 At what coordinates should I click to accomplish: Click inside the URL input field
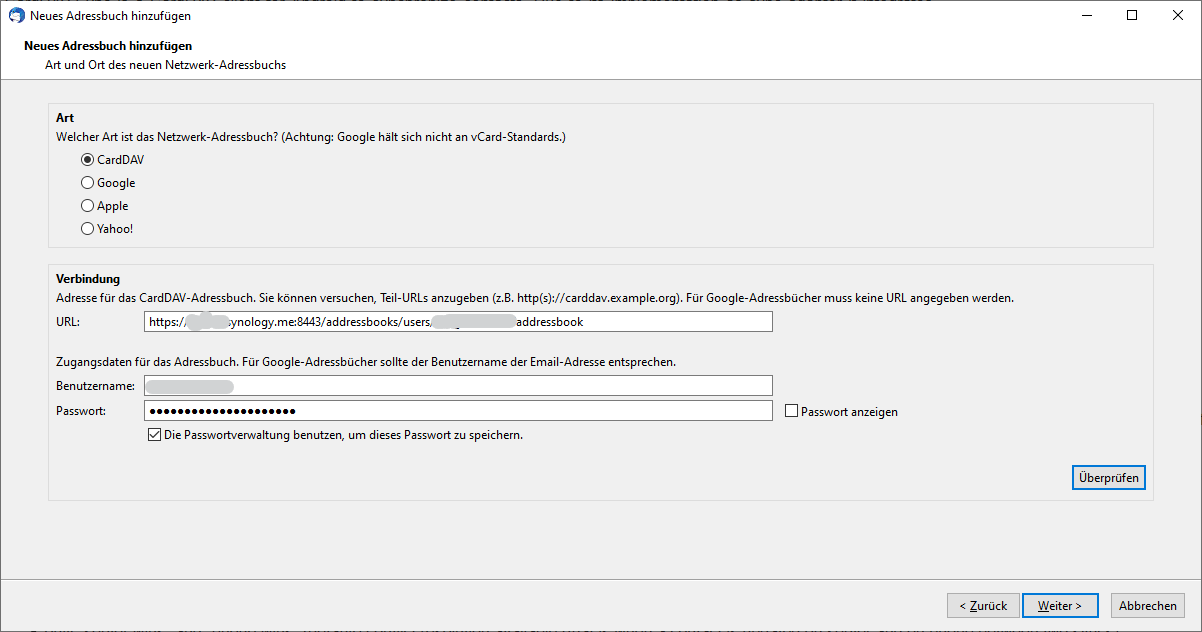458,321
